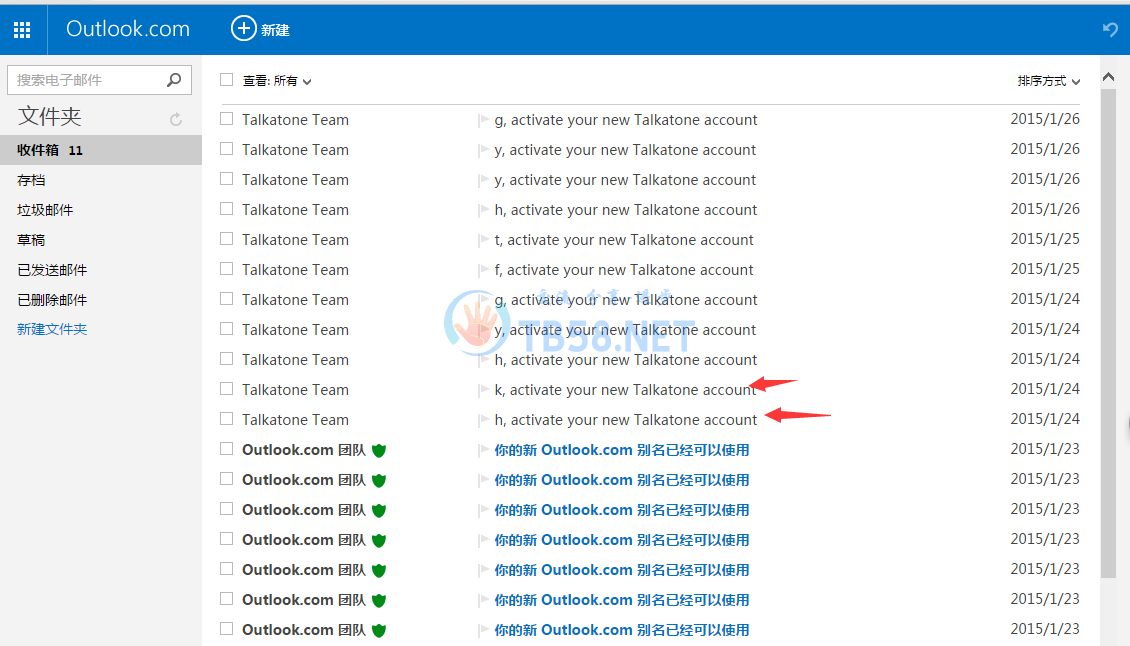Open 'f, activate your new Talkatone account' email

pos(623,270)
